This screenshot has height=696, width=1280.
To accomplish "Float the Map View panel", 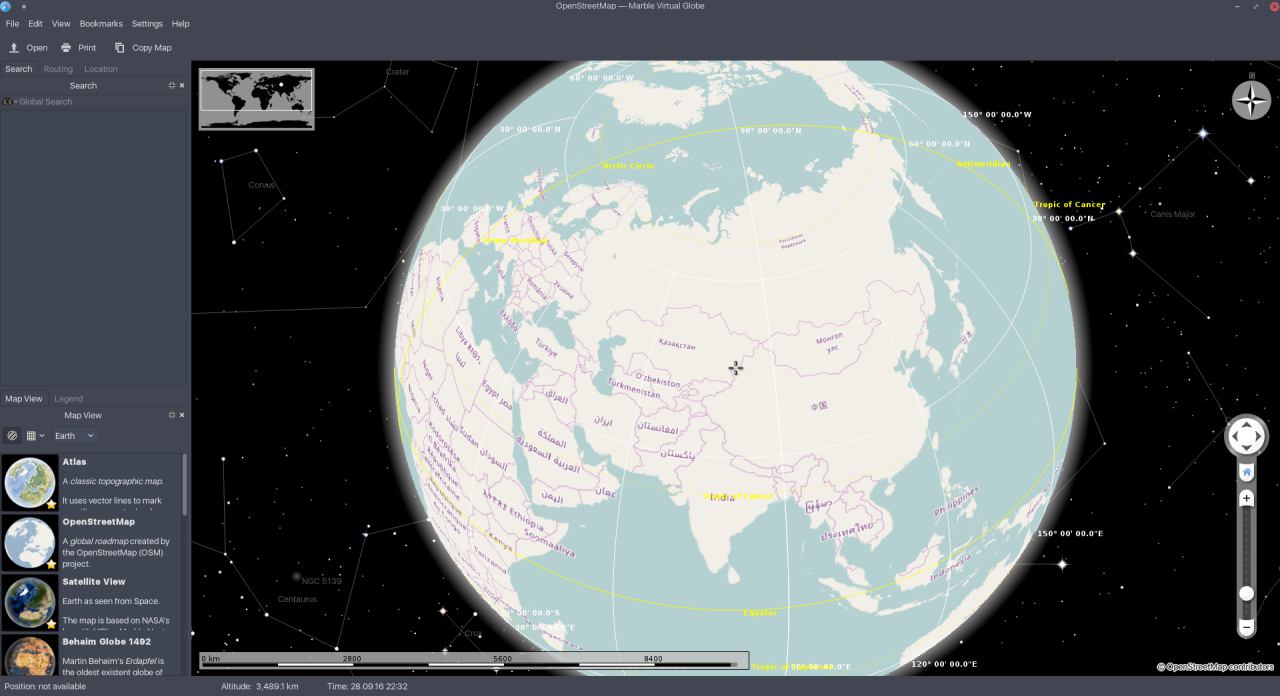I will point(172,415).
